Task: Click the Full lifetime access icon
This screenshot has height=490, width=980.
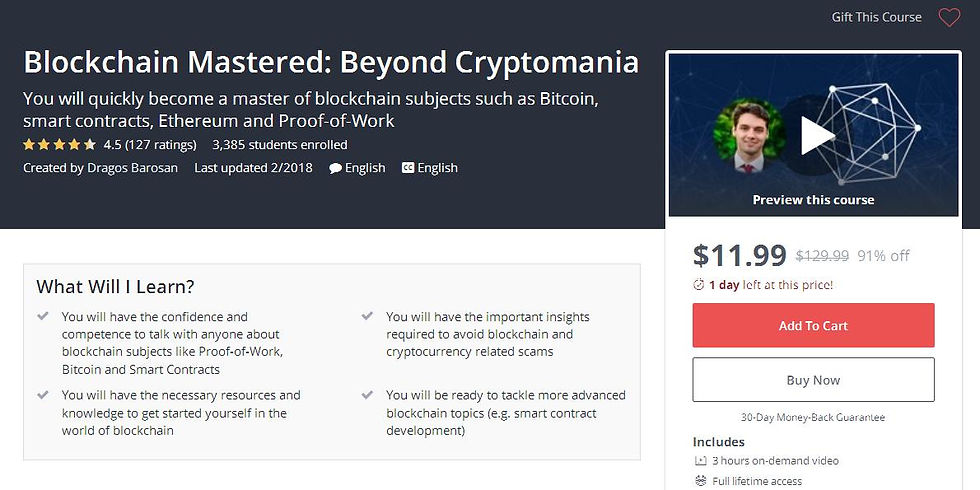Action: click(x=700, y=481)
